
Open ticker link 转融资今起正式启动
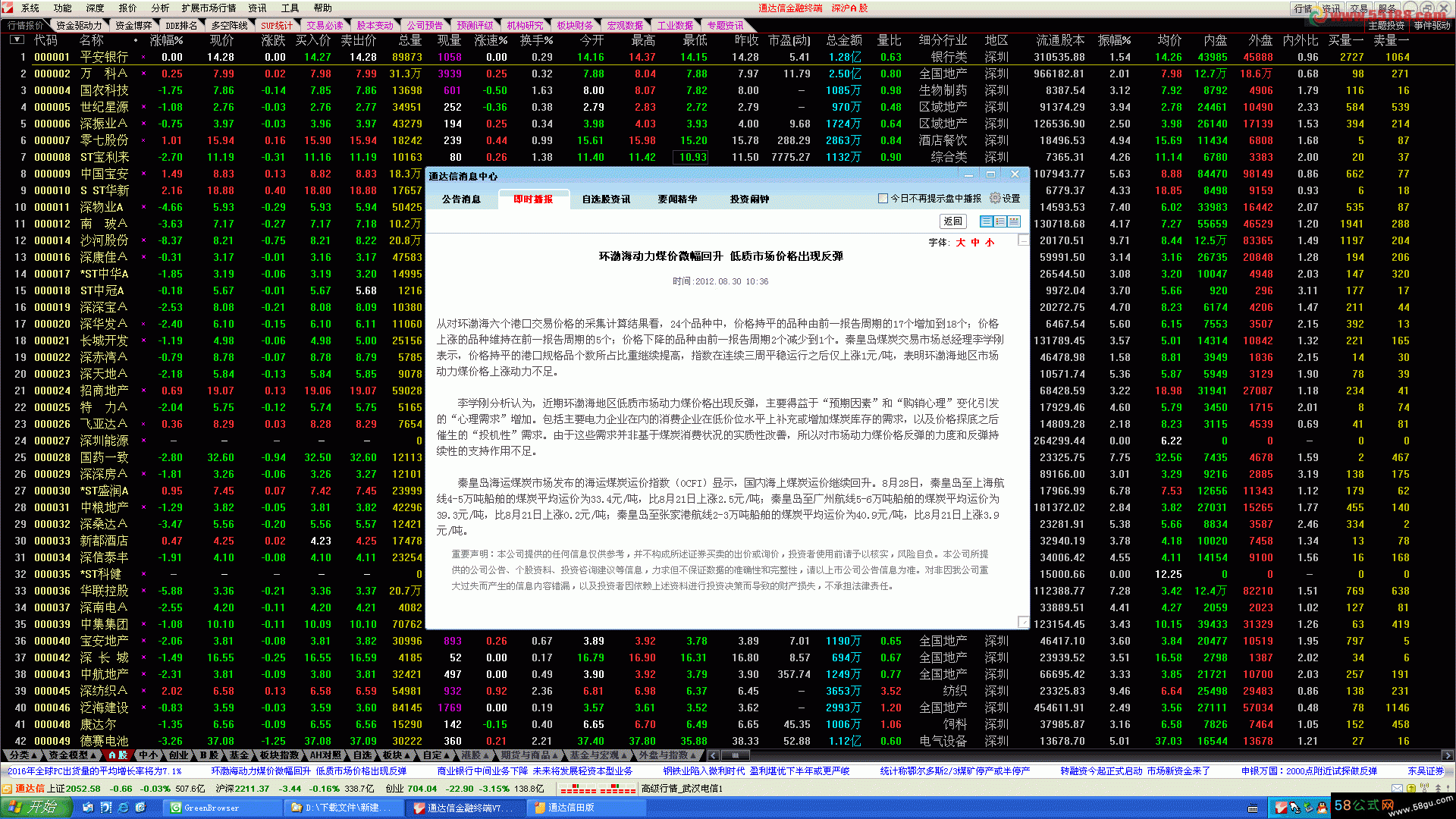point(1134,771)
